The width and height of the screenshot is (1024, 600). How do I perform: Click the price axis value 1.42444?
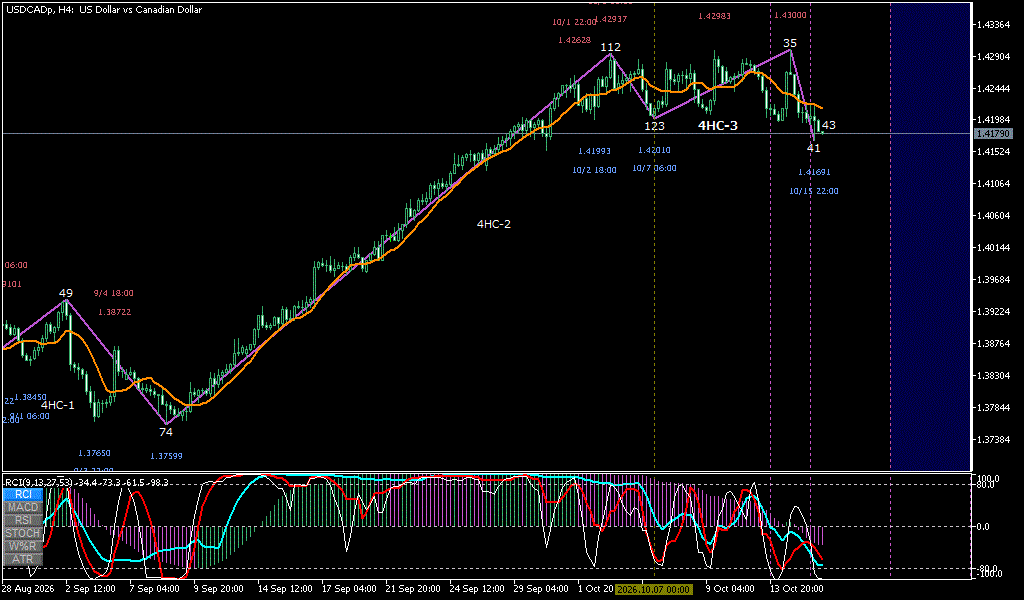coord(992,88)
